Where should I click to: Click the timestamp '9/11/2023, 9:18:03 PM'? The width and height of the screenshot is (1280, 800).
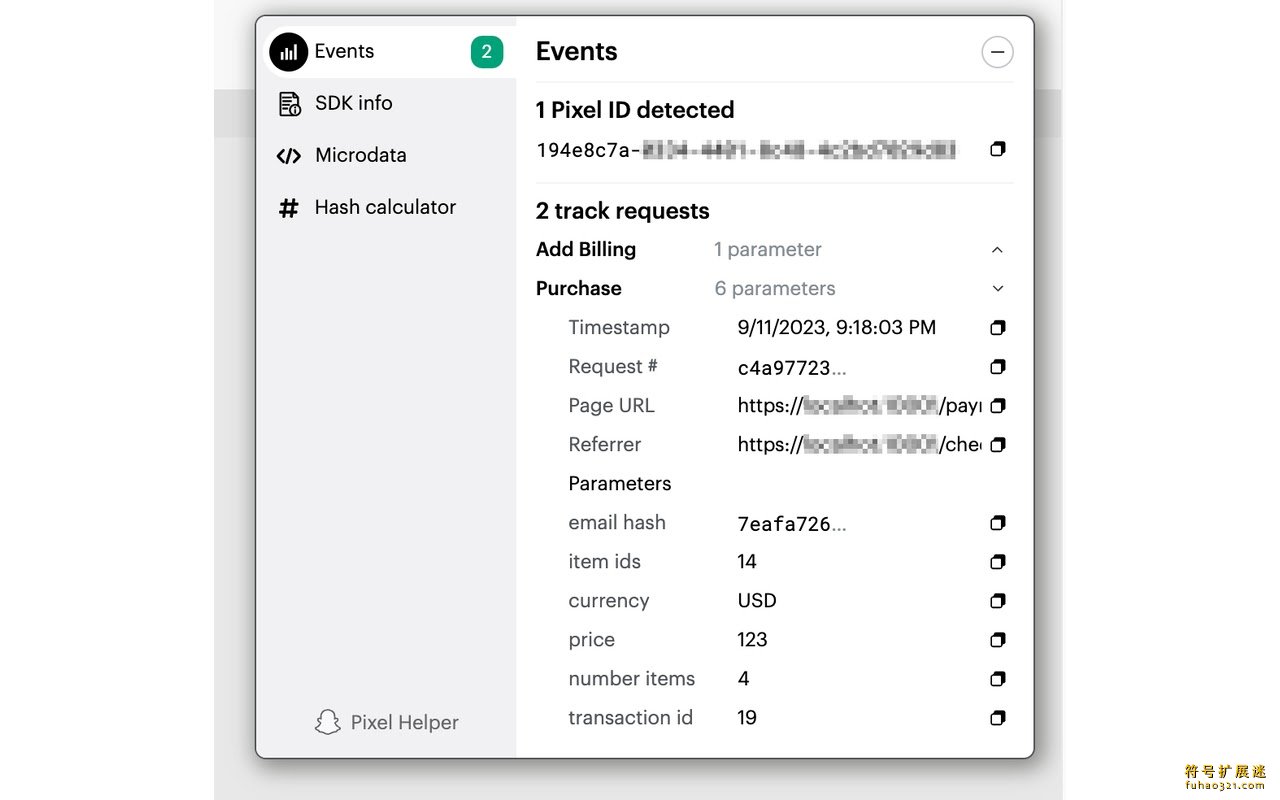coord(837,328)
